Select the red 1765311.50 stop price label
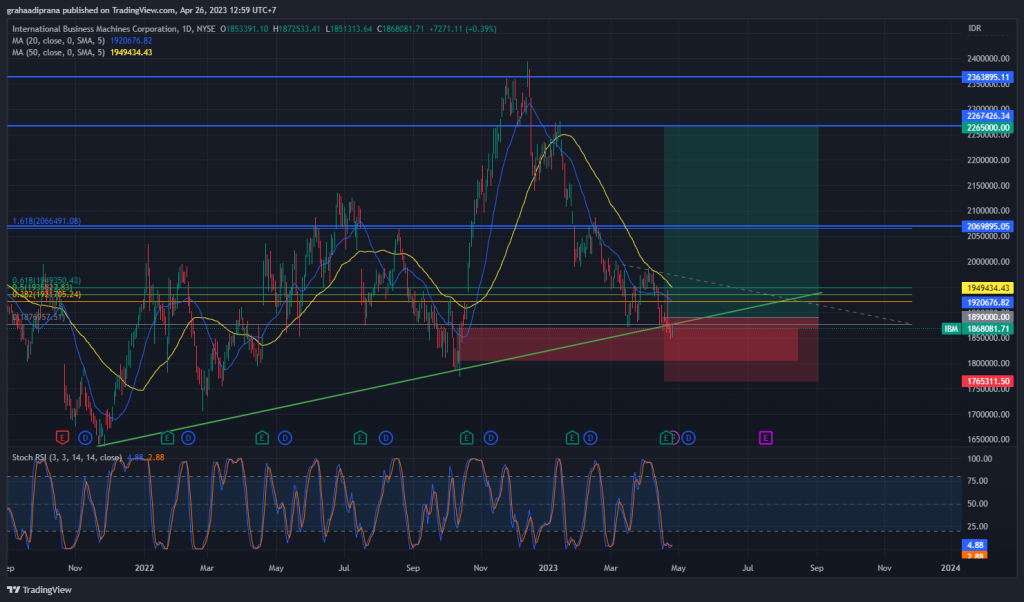1024x602 pixels. pyautogui.click(x=987, y=381)
